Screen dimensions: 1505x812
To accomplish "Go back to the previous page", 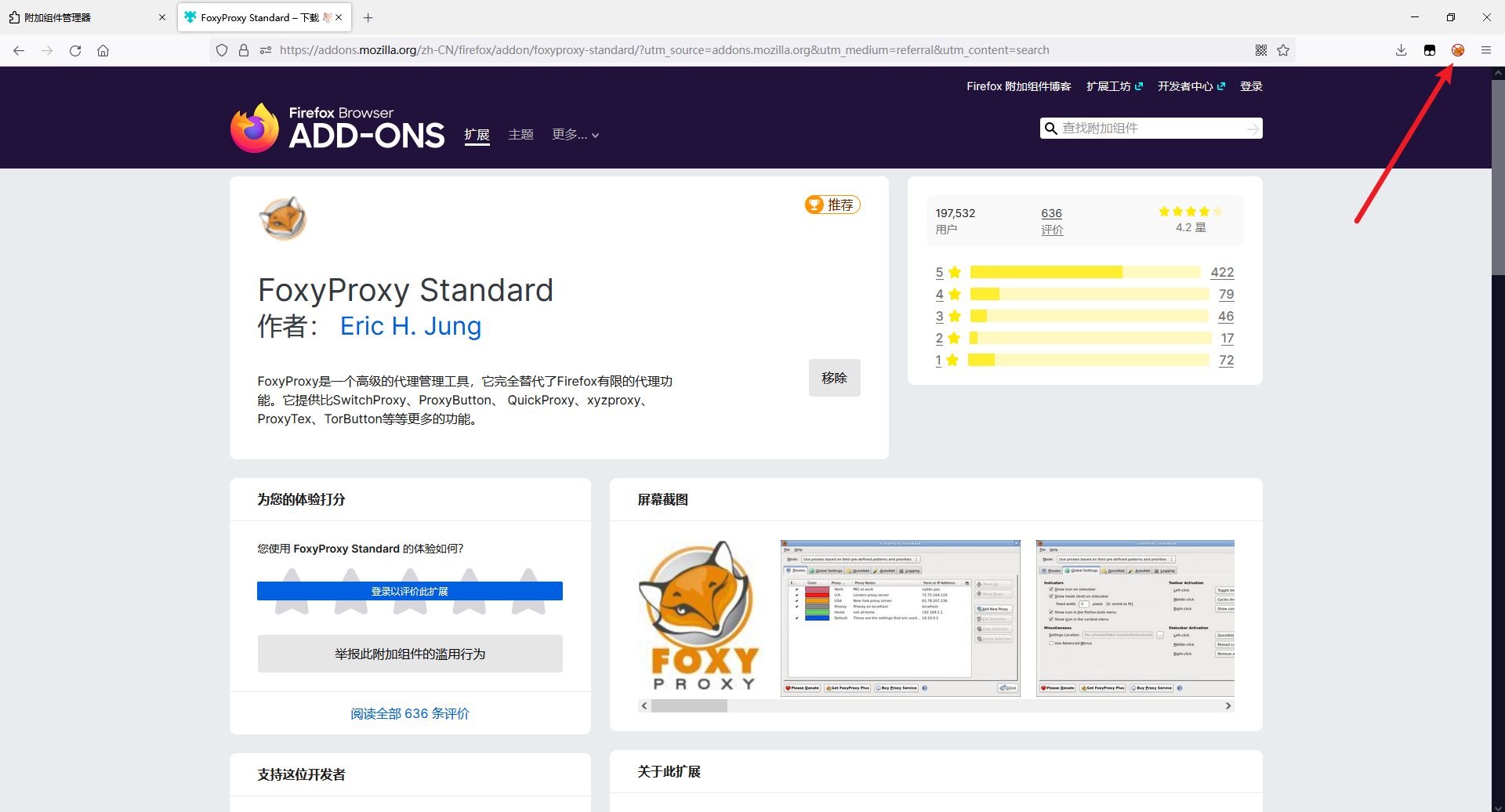I will click(x=19, y=50).
